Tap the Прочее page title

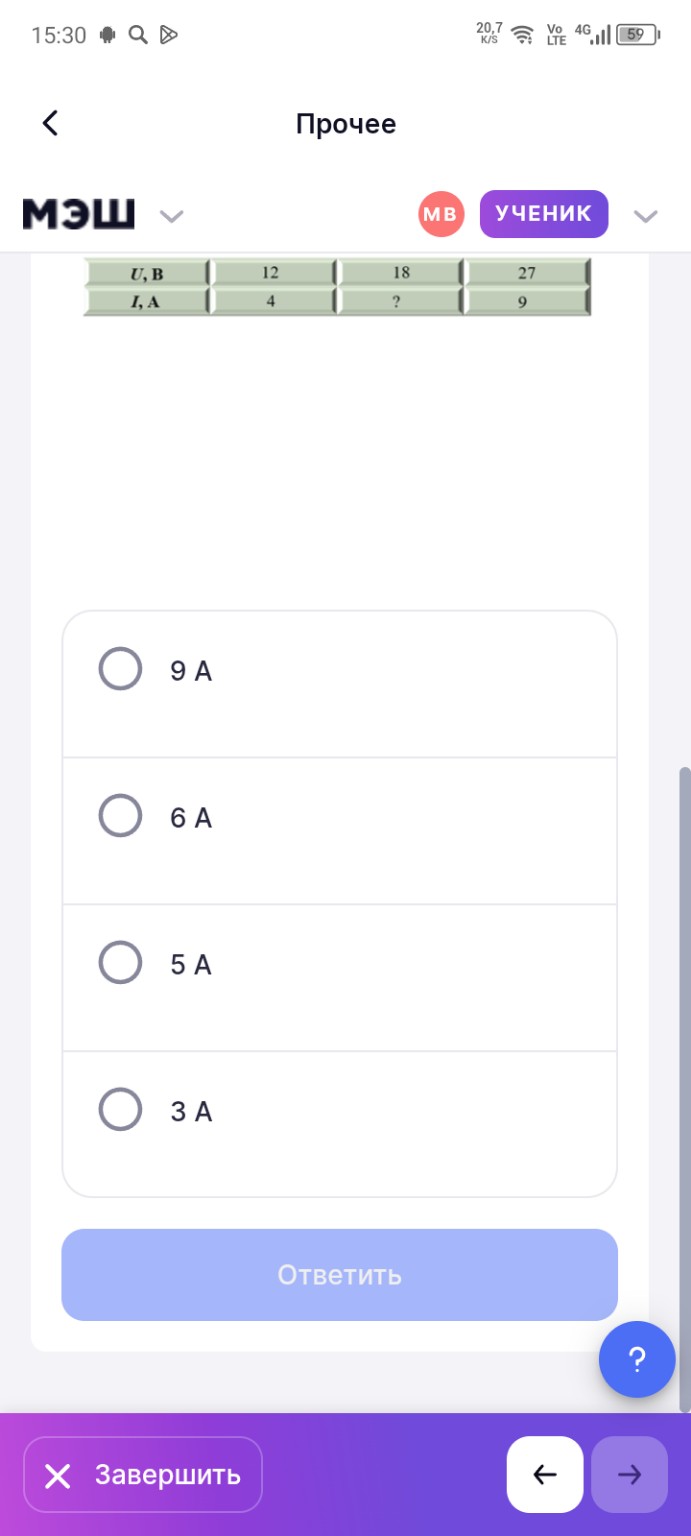(x=346, y=124)
